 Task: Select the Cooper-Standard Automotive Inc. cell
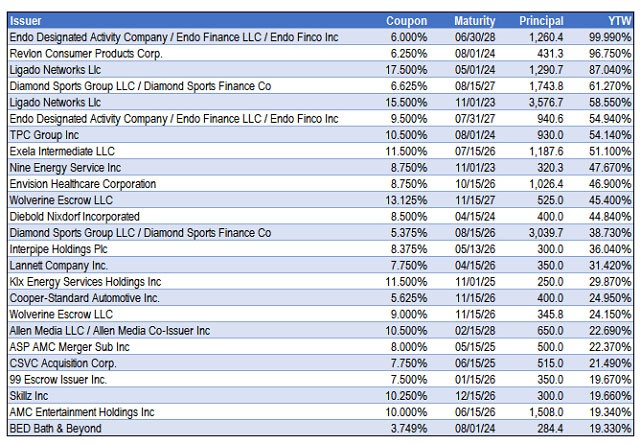point(85,298)
